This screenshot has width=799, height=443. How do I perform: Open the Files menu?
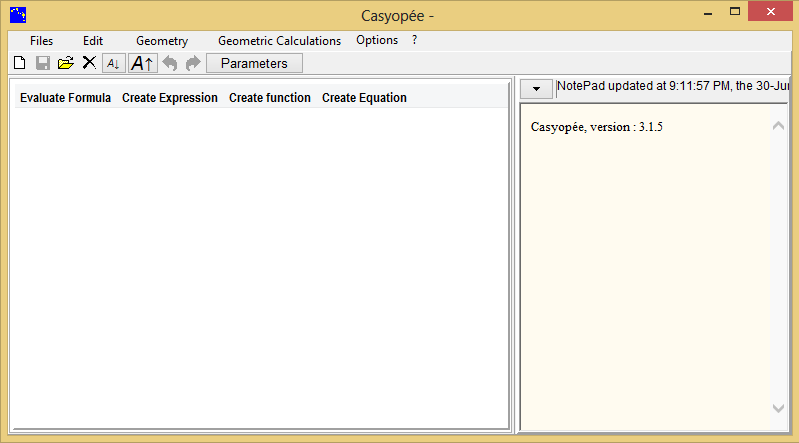[41, 41]
